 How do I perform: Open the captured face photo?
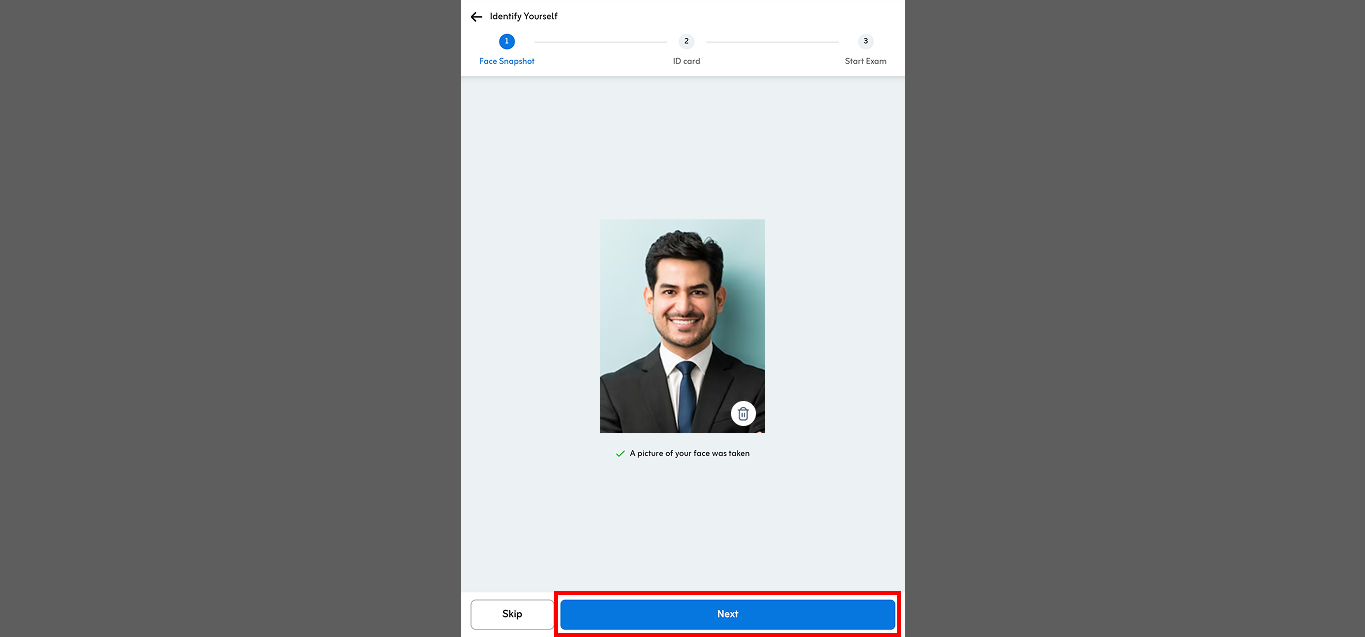(x=682, y=326)
